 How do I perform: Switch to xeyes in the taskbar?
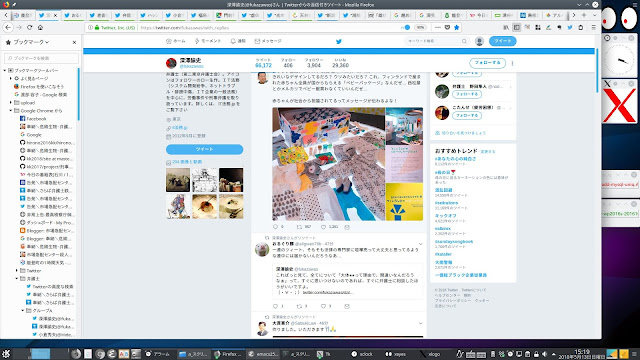pos(395,354)
